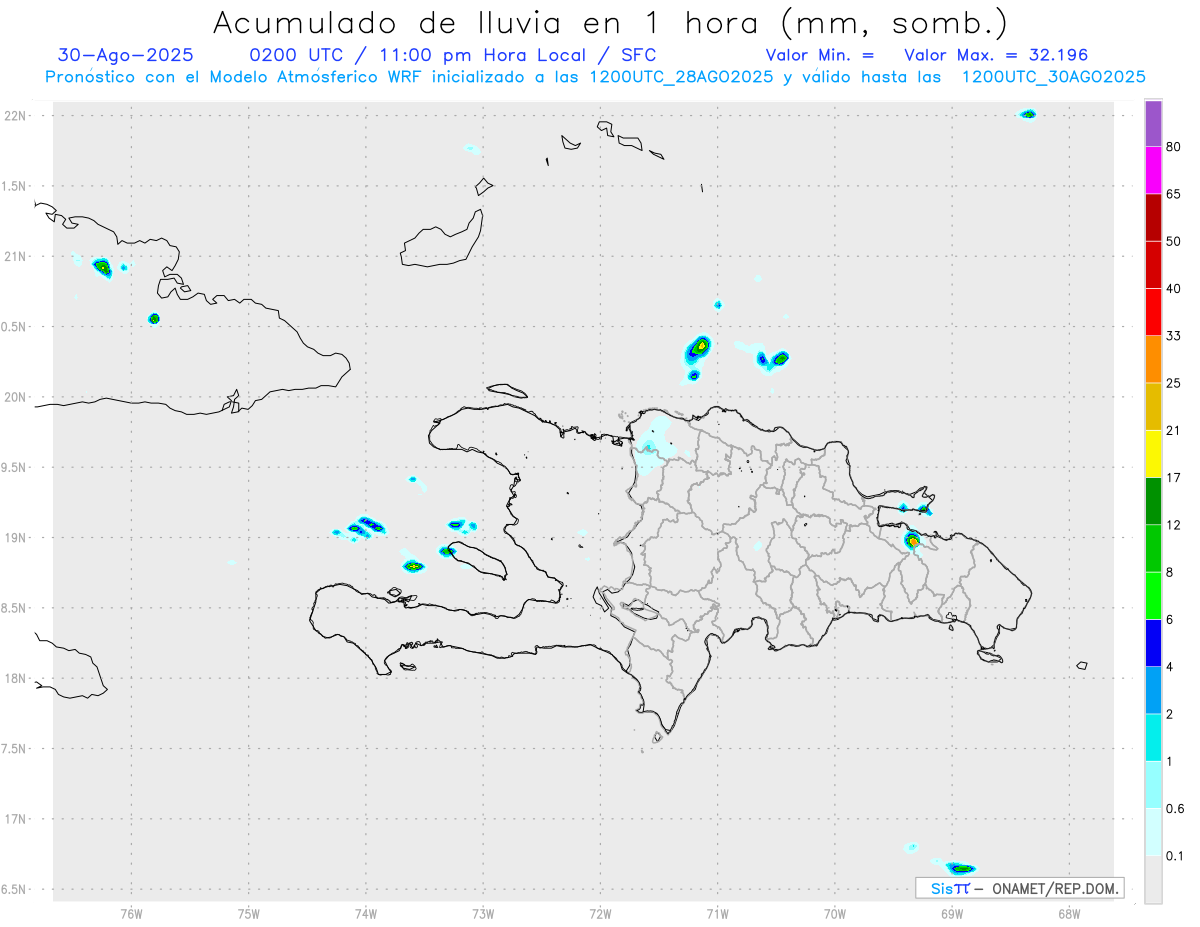
Task: Click the '18N' latitude label
Action: pyautogui.click(x=17, y=678)
